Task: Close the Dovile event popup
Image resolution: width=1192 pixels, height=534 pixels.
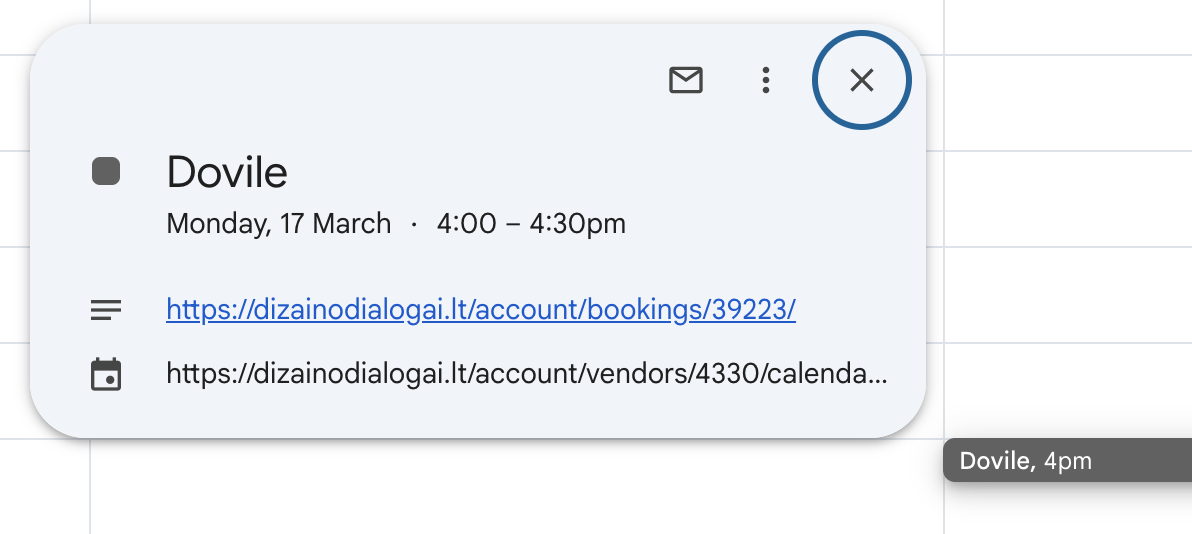Action: [x=861, y=80]
